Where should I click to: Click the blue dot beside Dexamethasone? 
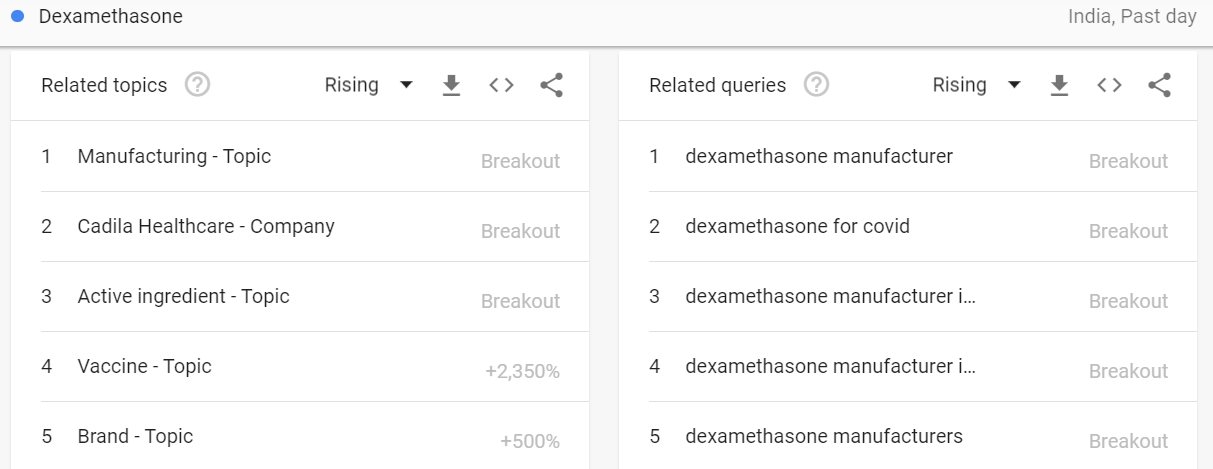point(17,17)
